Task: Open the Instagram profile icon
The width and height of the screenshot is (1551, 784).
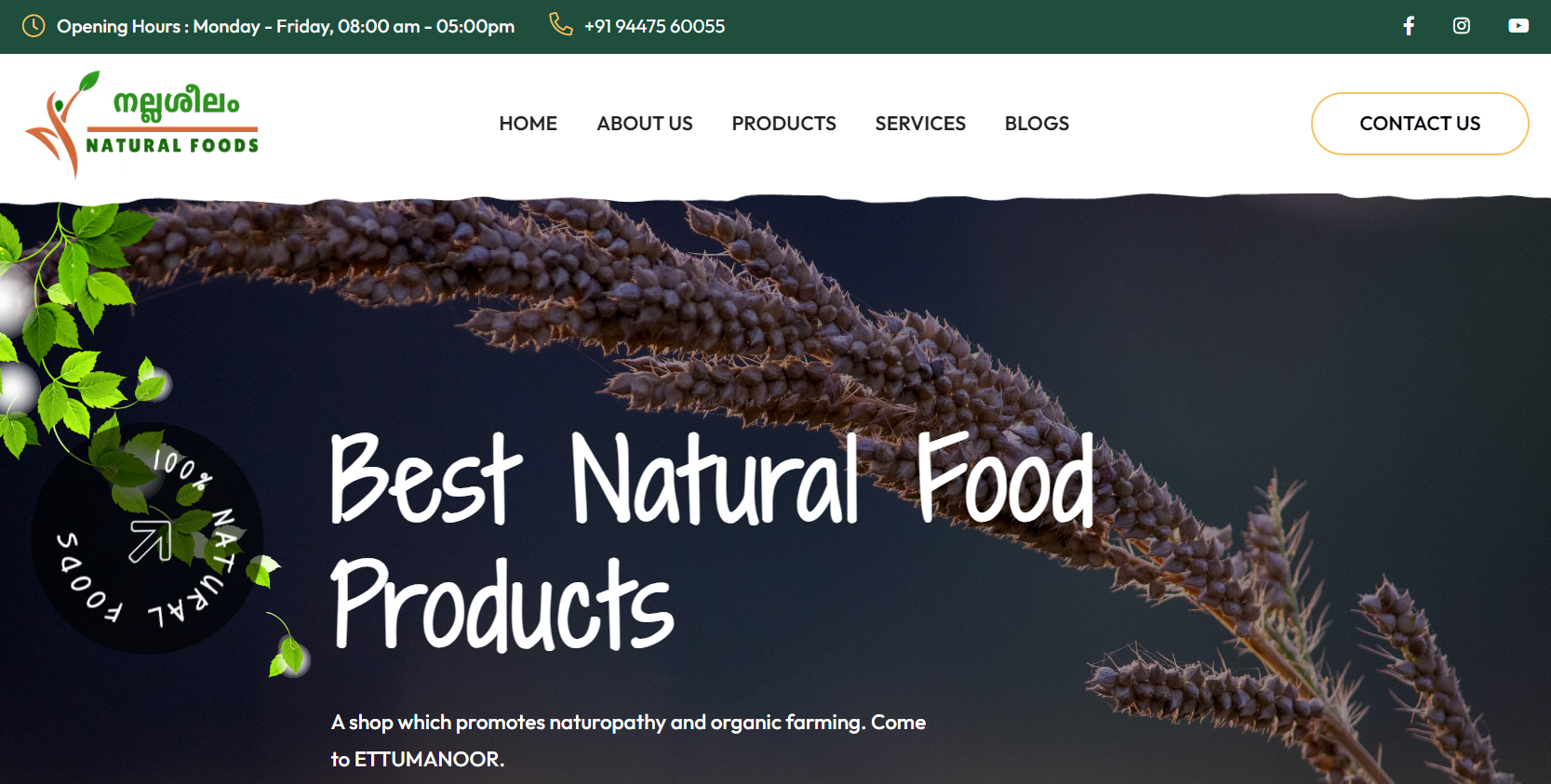Action: click(1462, 26)
